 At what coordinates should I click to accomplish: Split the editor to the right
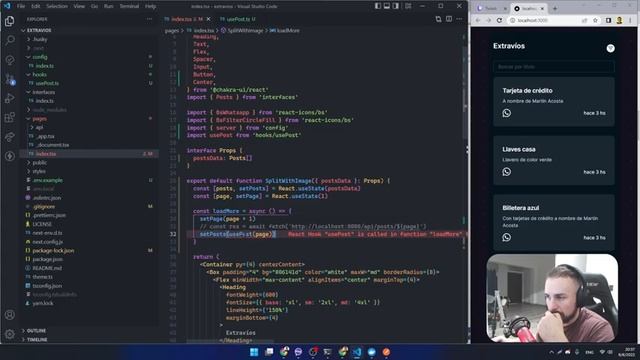[449, 19]
